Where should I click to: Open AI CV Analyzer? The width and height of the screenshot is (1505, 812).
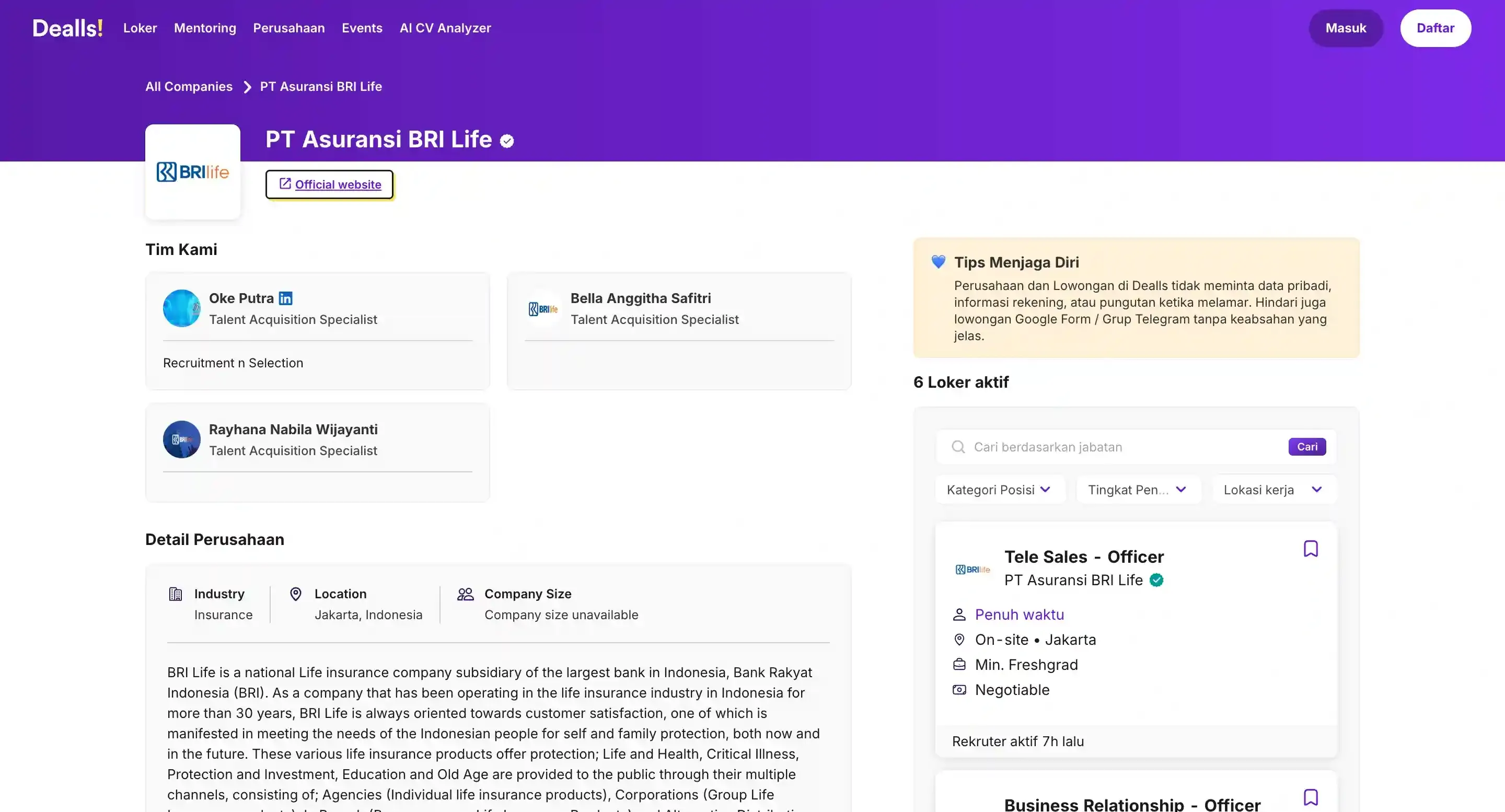(x=445, y=28)
